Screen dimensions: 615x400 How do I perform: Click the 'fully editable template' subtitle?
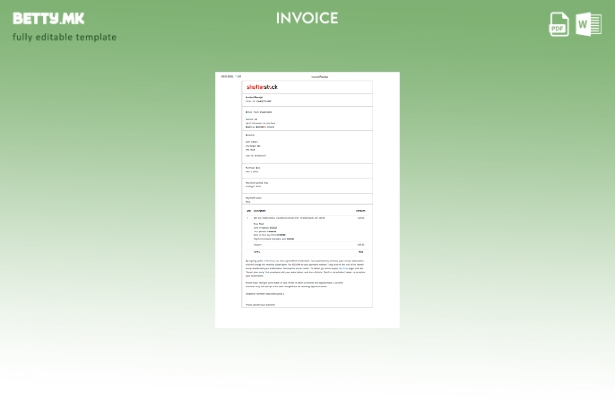tap(64, 37)
